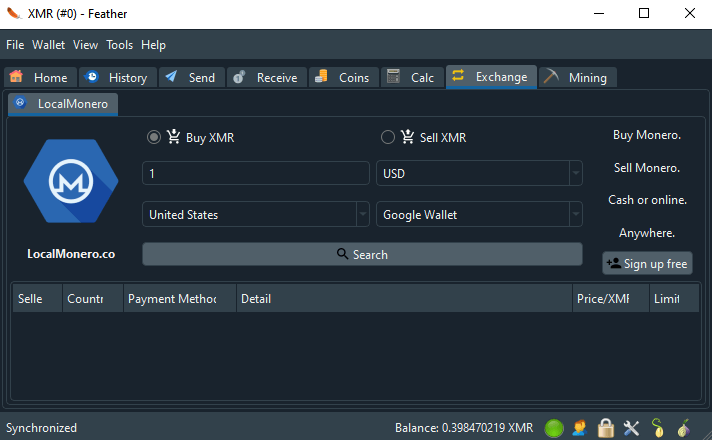Click the Feather app icon in title bar
712x440 pixels.
(x=14, y=14)
